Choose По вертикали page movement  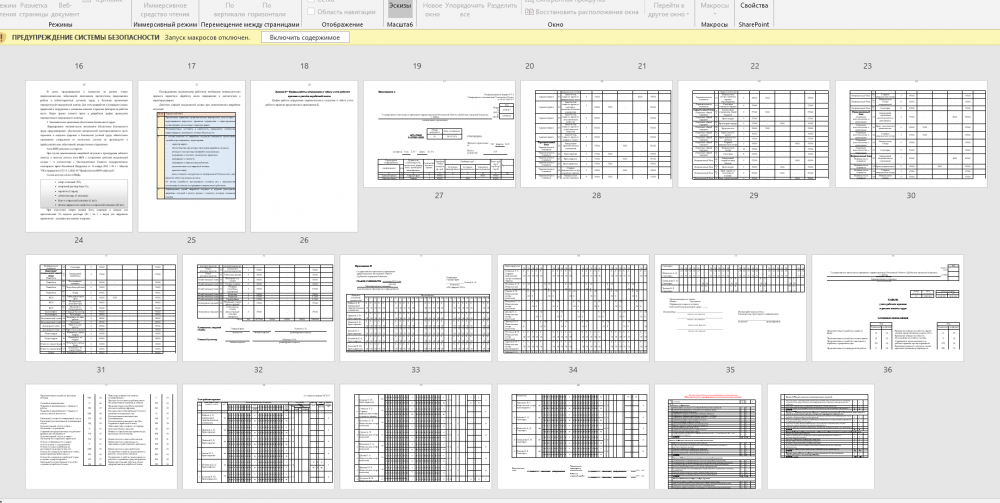pyautogui.click(x=230, y=9)
